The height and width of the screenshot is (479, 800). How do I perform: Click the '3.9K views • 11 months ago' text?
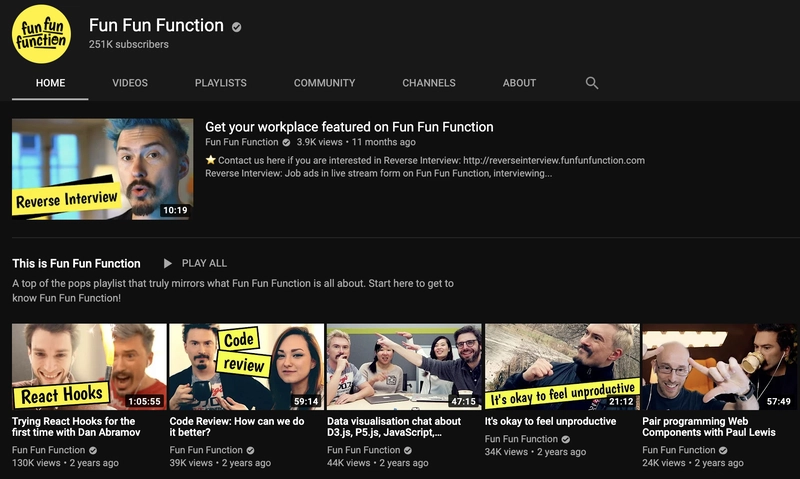pos(356,142)
